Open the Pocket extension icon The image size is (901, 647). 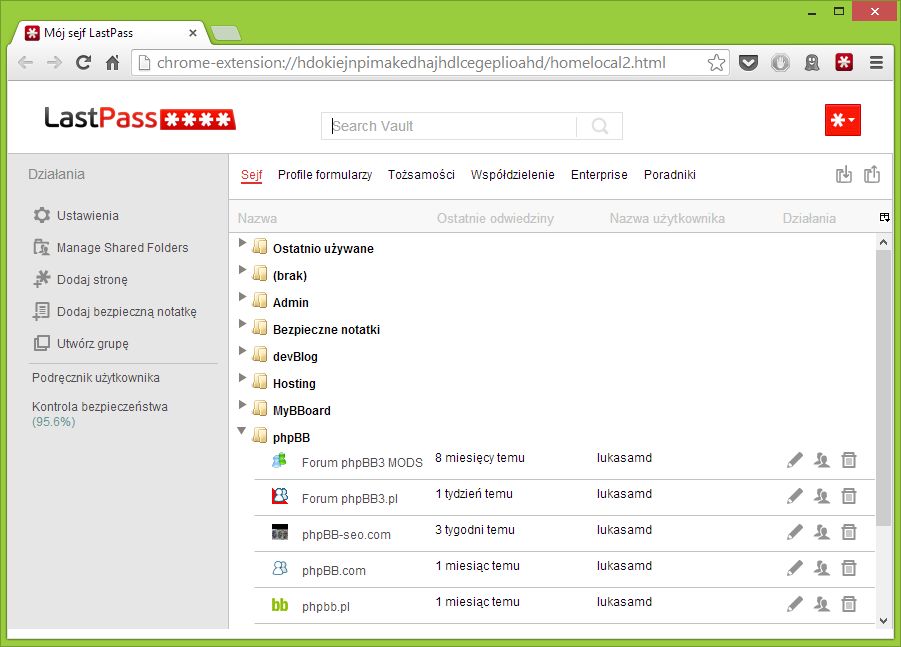[748, 62]
